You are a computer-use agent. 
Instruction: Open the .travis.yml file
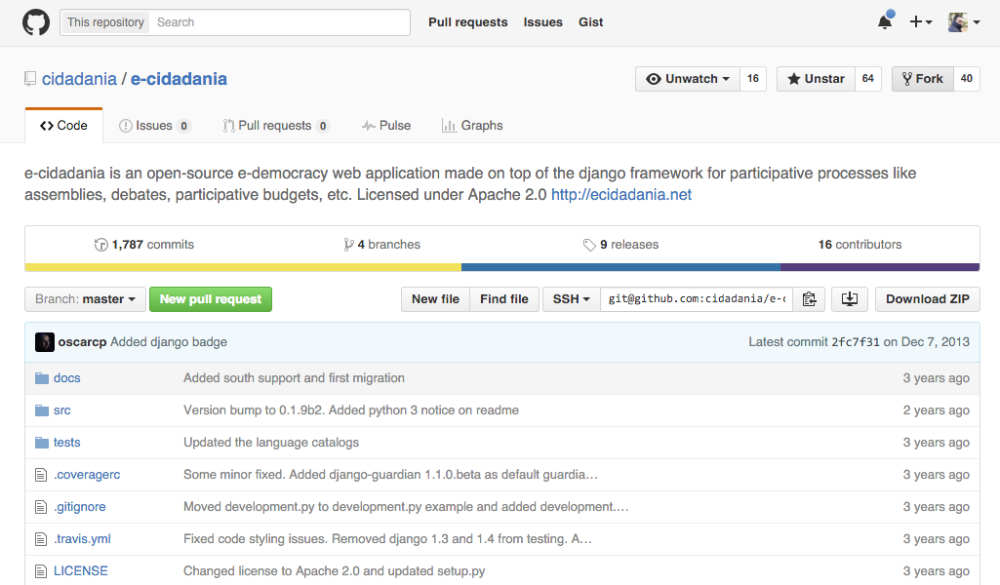pyautogui.click(x=82, y=539)
